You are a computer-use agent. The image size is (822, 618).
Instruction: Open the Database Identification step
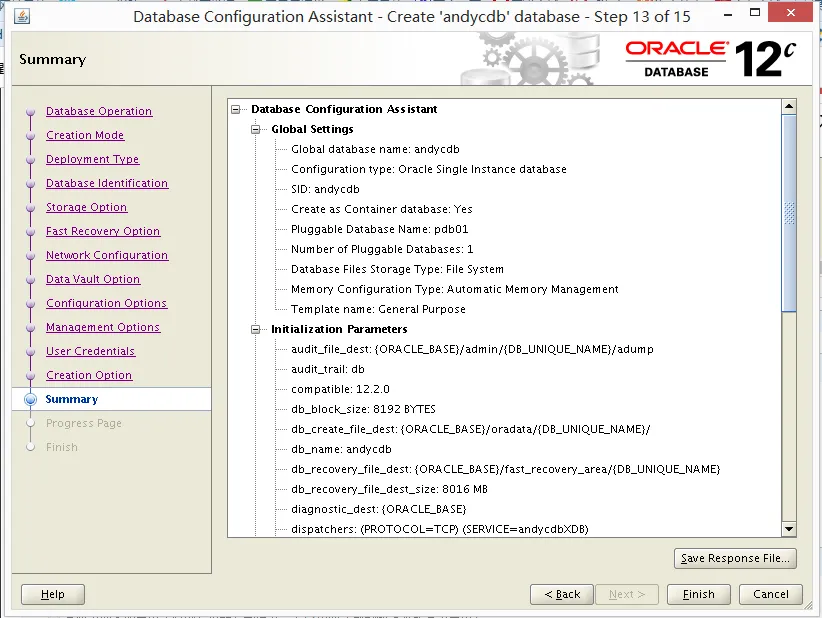(107, 183)
